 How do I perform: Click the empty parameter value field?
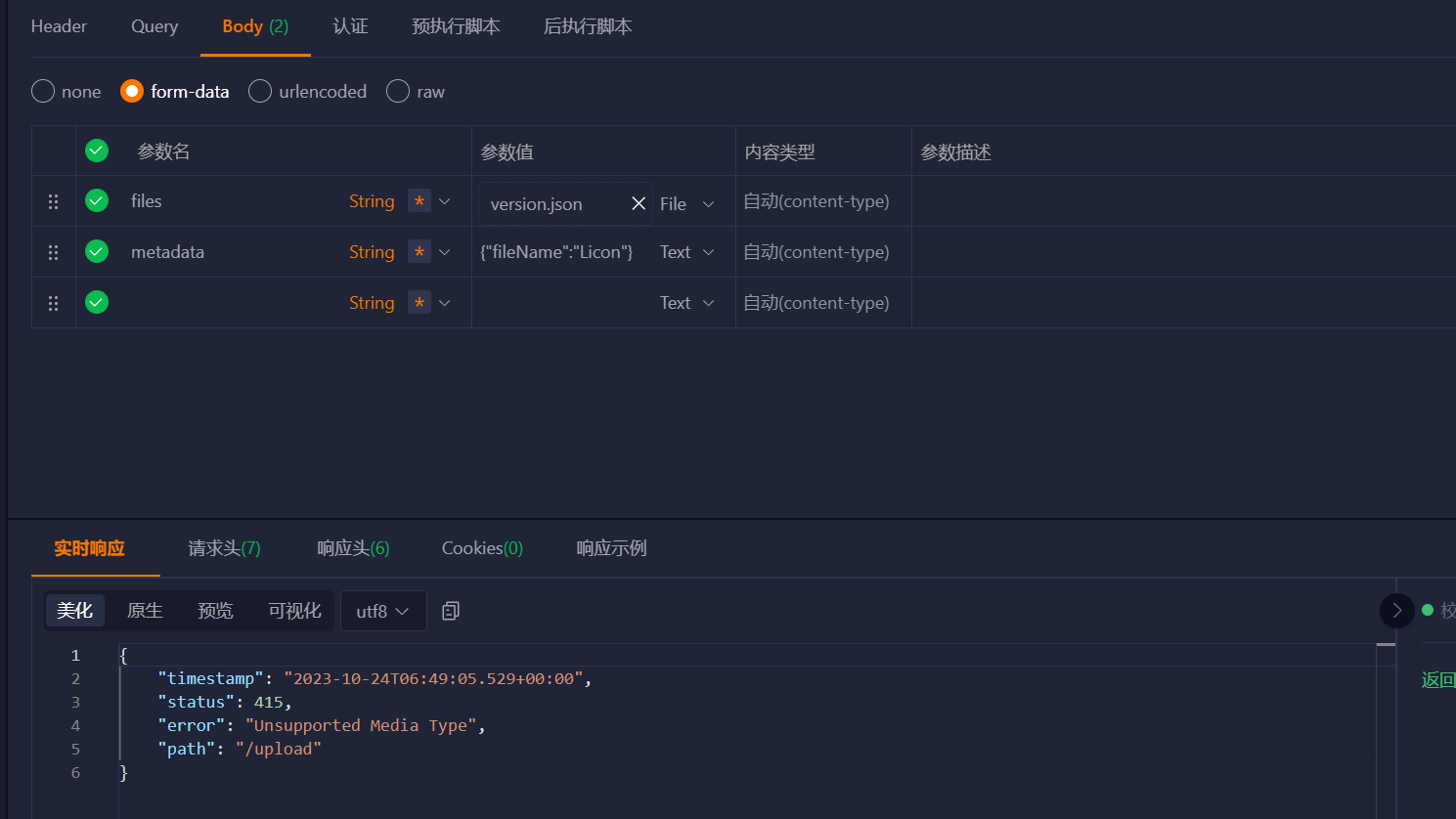pos(562,303)
